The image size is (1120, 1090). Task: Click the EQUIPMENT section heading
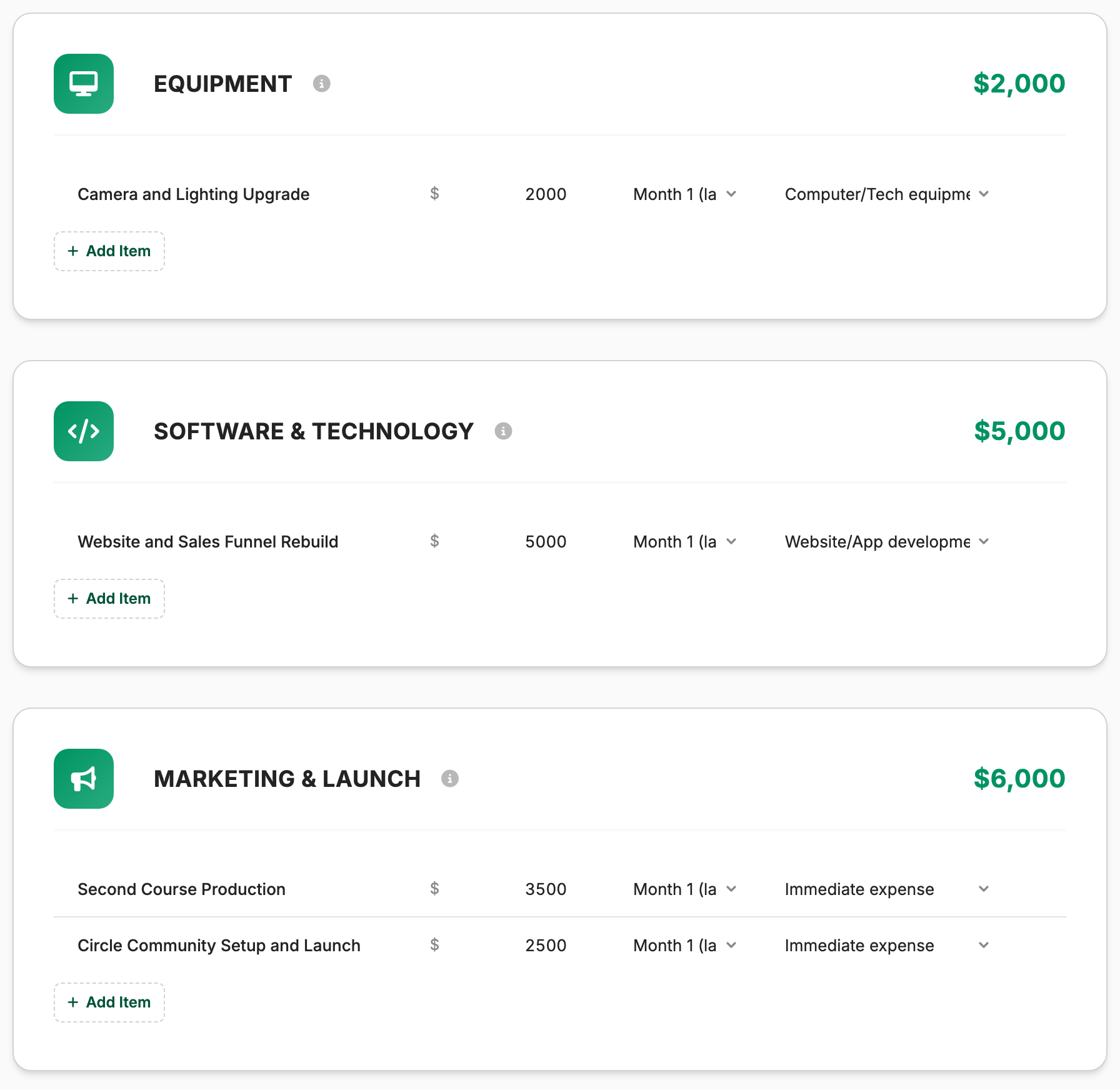pyautogui.click(x=223, y=84)
